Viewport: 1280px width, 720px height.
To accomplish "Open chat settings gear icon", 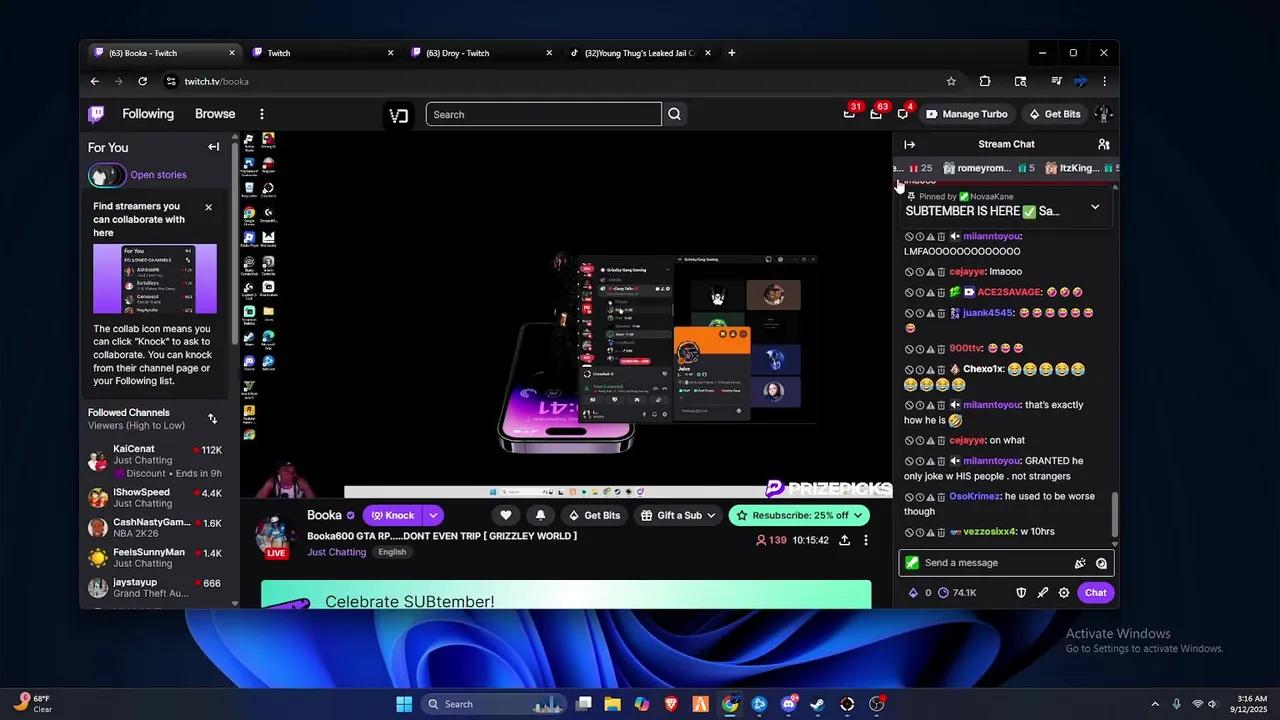I will click(x=1064, y=593).
